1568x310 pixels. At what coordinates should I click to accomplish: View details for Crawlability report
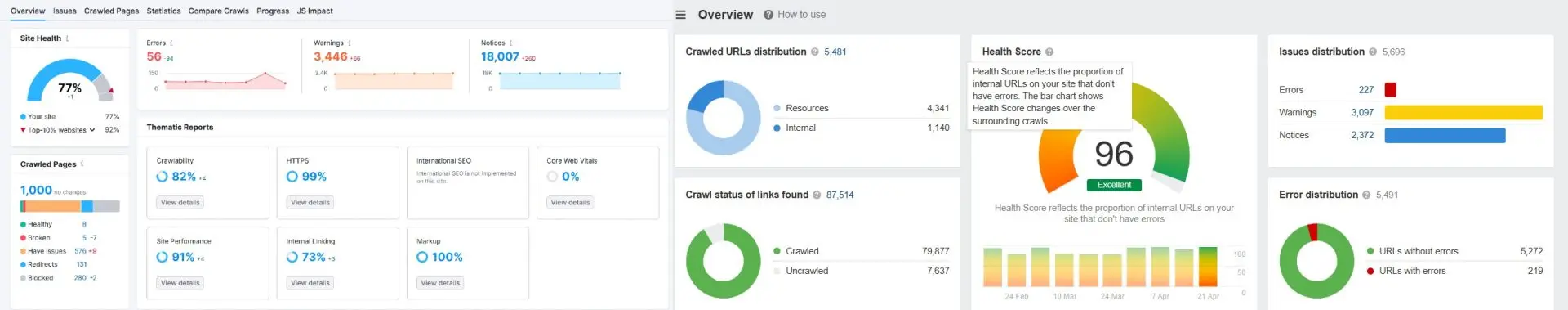(x=180, y=202)
